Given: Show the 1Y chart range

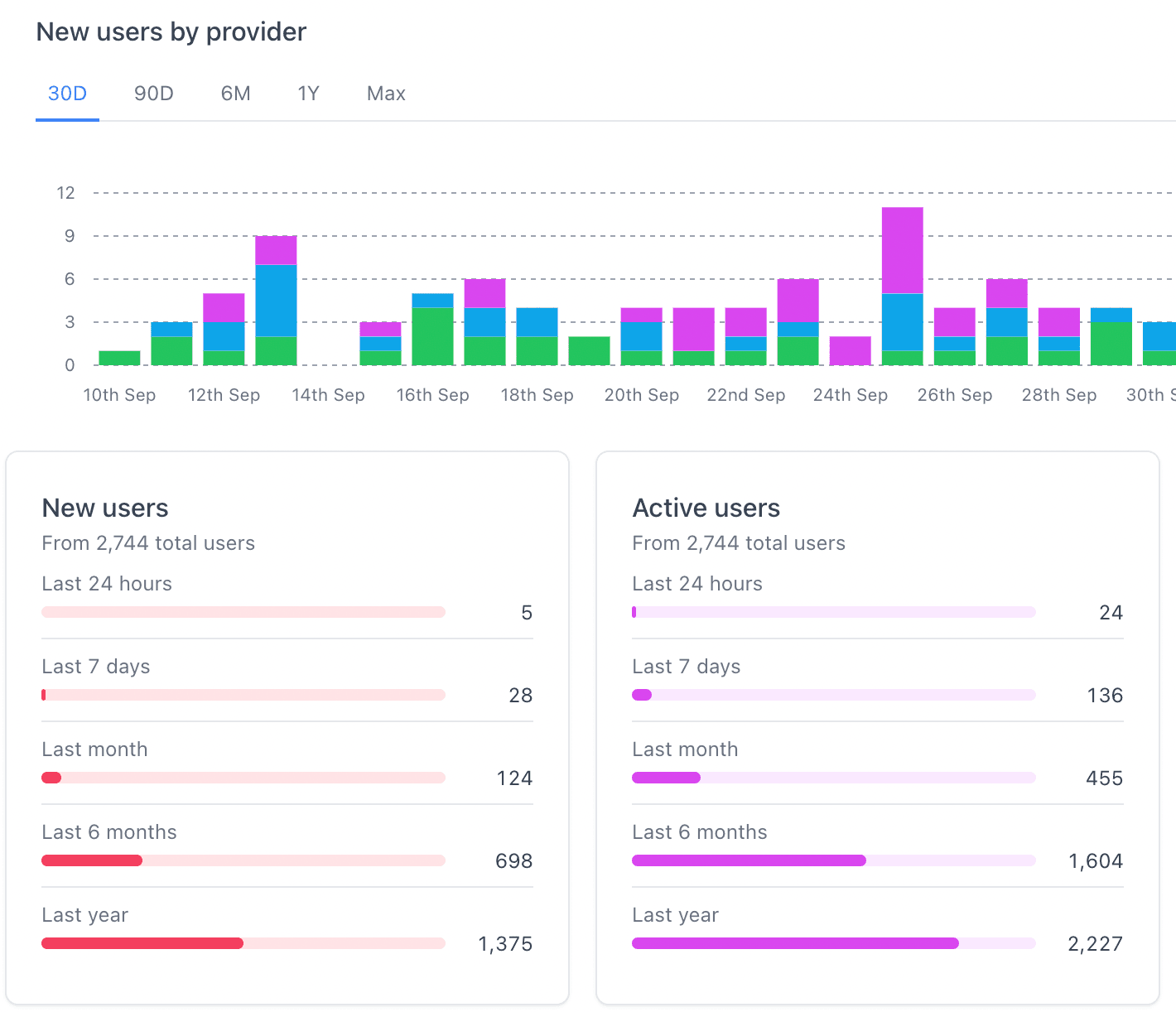Looking at the screenshot, I should [308, 94].
